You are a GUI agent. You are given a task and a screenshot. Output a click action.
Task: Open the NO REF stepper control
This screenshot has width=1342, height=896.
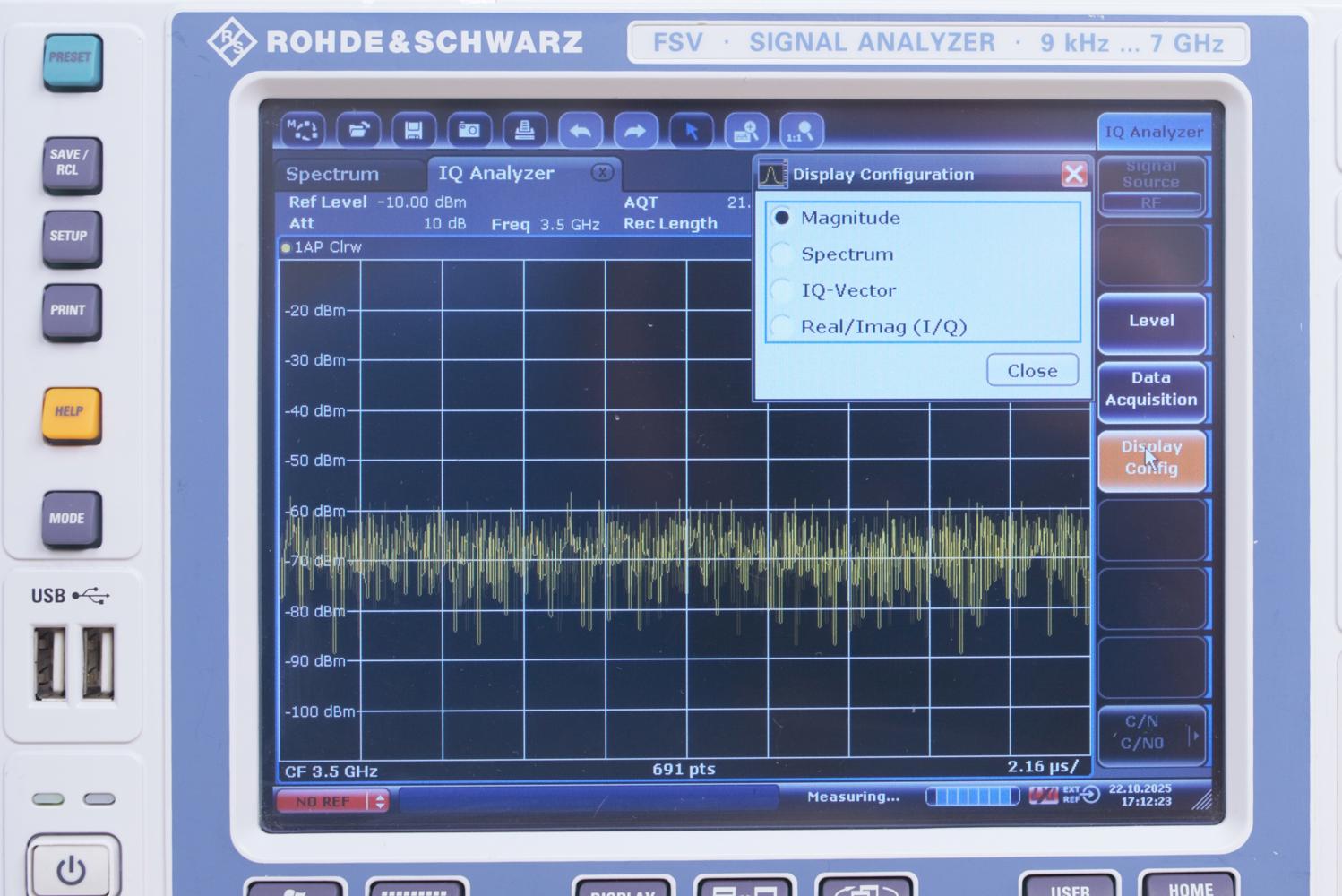point(380,800)
